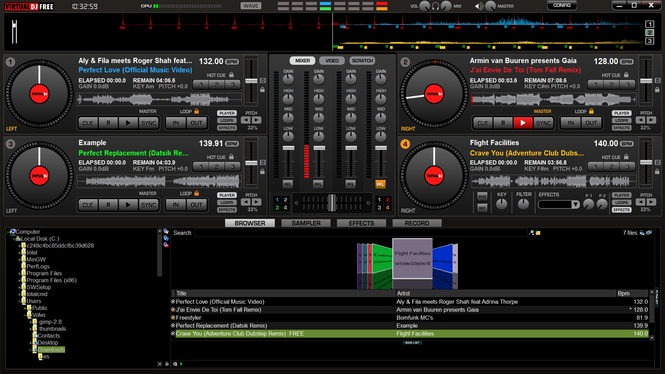Image resolution: width=665 pixels, height=374 pixels.
Task: Click the first icon next to the 7 files label
Action: click(642, 233)
